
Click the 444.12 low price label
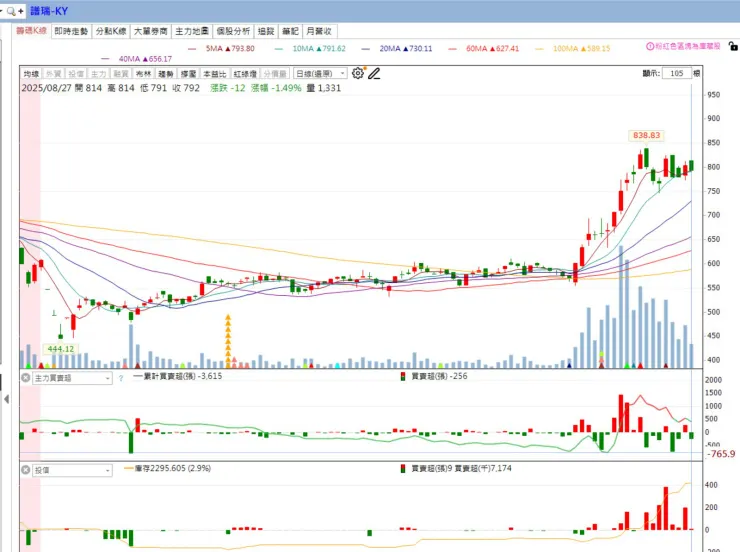point(60,349)
